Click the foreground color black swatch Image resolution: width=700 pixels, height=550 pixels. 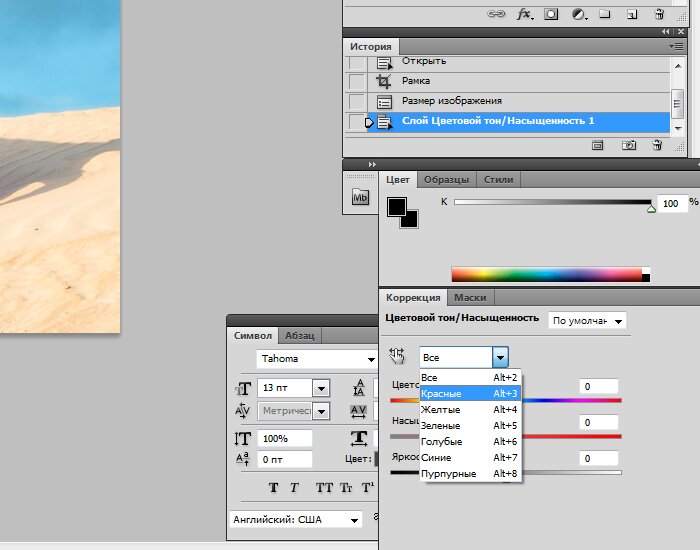pyautogui.click(x=396, y=206)
